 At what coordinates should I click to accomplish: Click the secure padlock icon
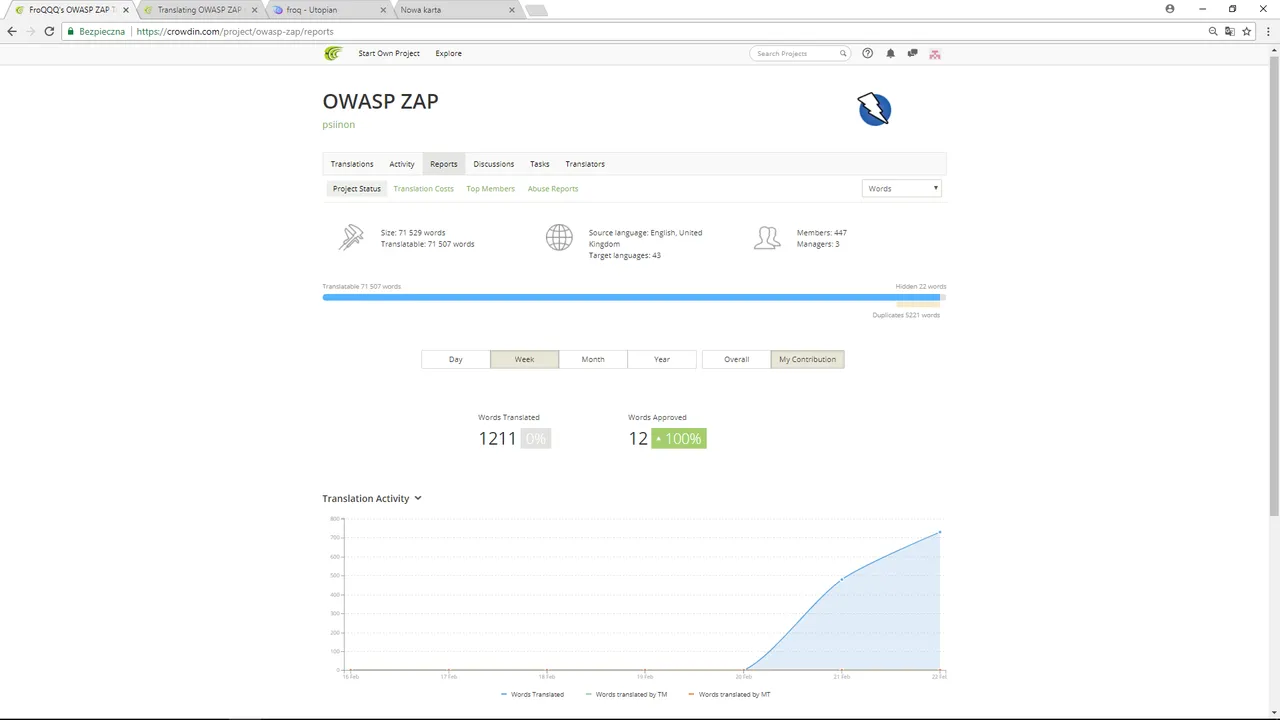point(71,31)
